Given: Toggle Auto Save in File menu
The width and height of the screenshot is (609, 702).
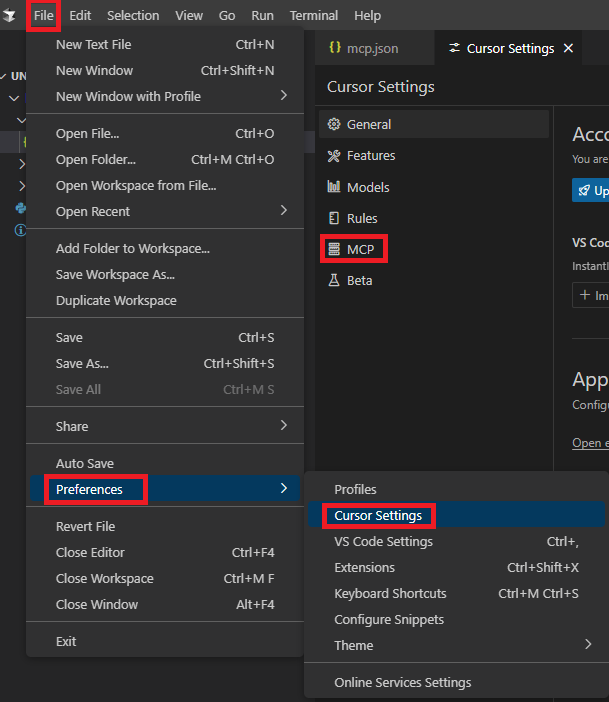Looking at the screenshot, I should point(165,463).
